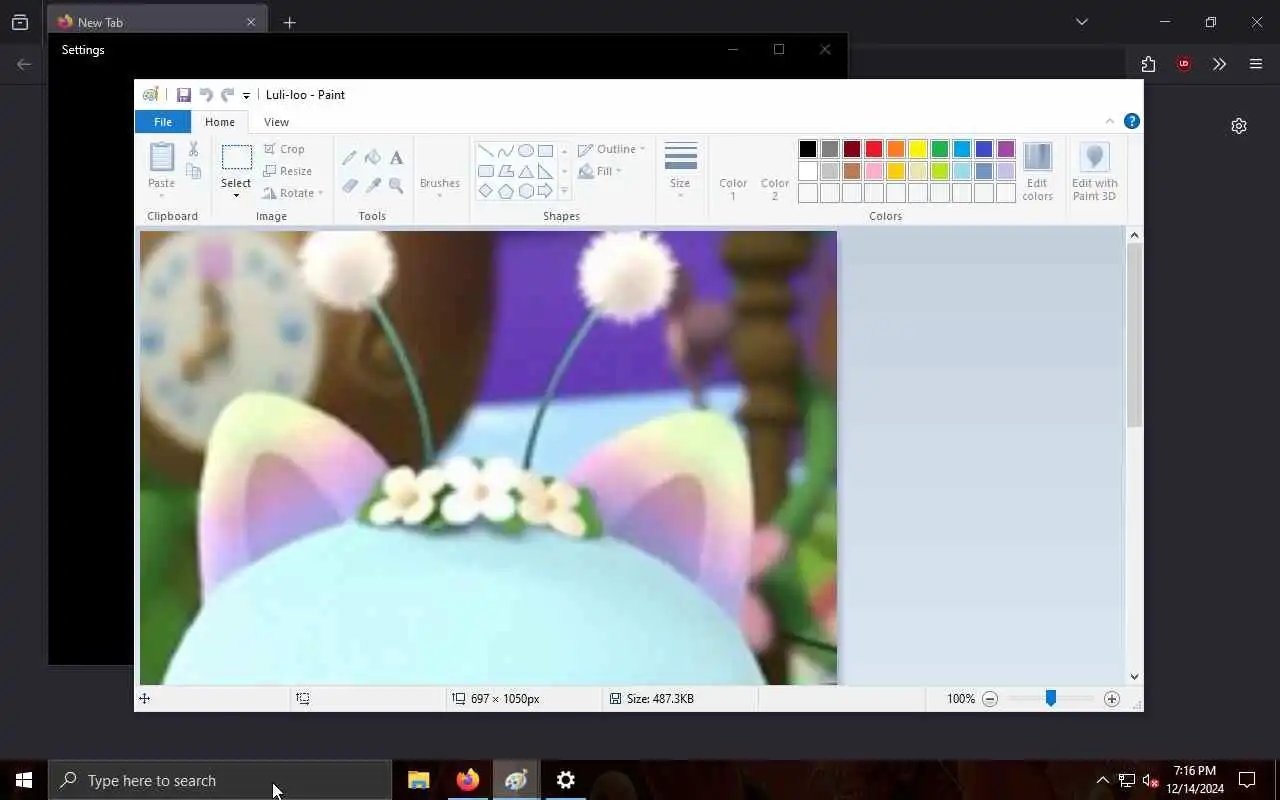The width and height of the screenshot is (1280, 800).
Task: Pick the yellow color swatch
Action: tap(918, 149)
